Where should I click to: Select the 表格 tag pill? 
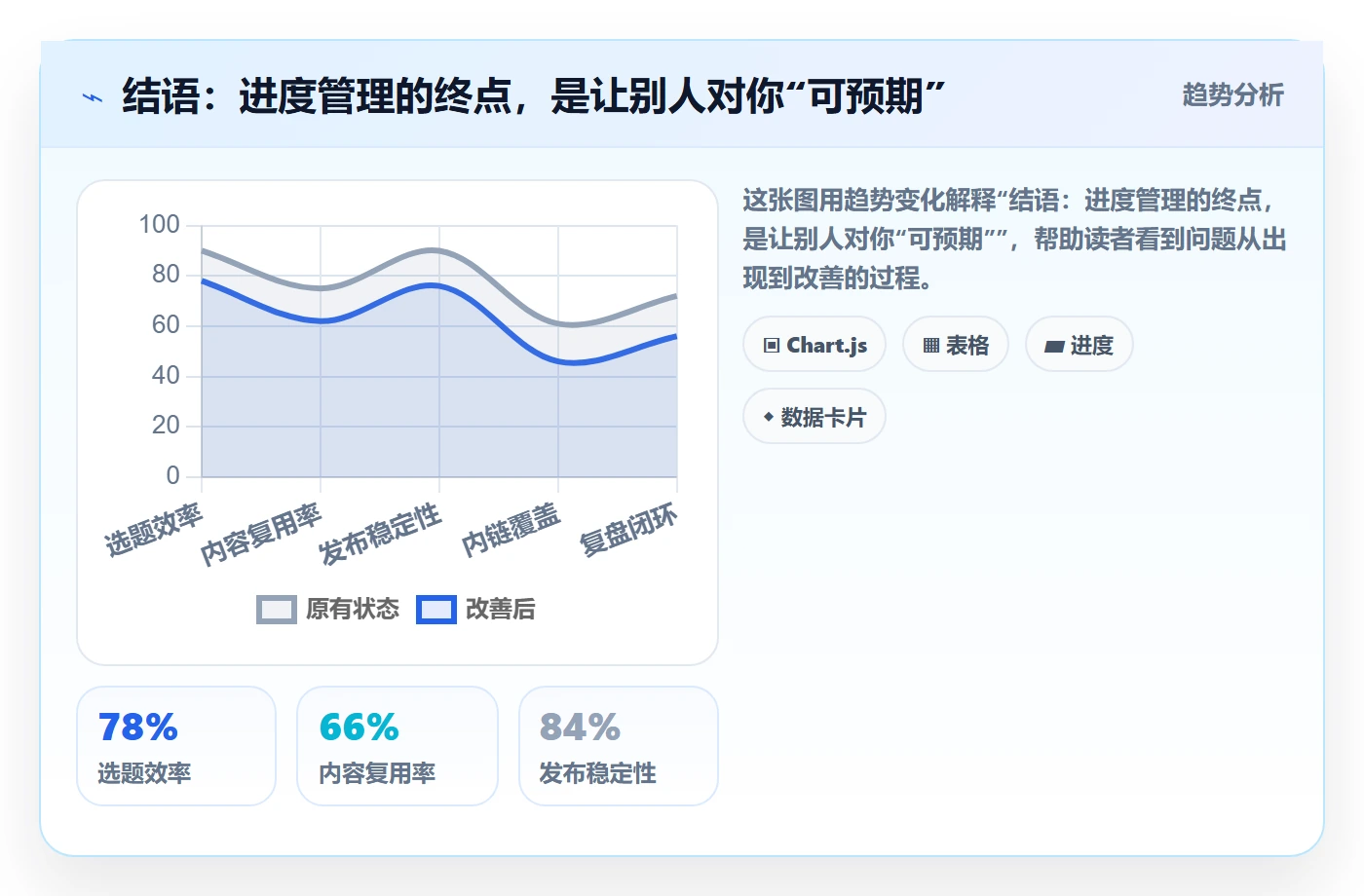(956, 345)
